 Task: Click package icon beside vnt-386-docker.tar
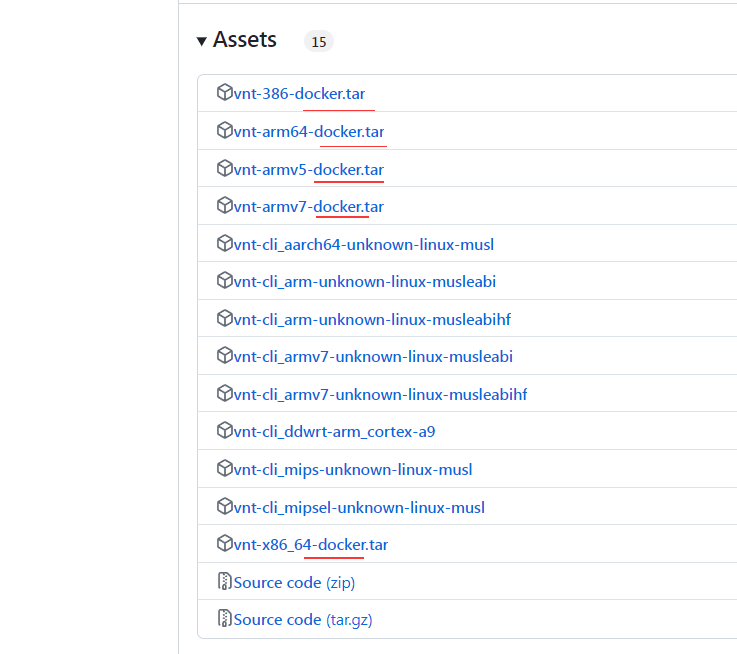[x=225, y=93]
